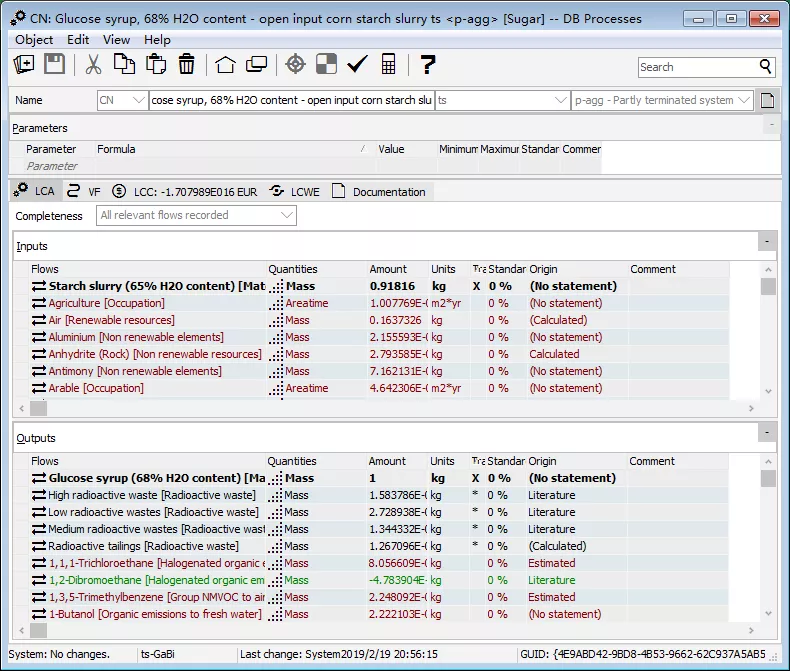Click the checkered square toolbar icon
The image size is (790, 671).
point(326,64)
